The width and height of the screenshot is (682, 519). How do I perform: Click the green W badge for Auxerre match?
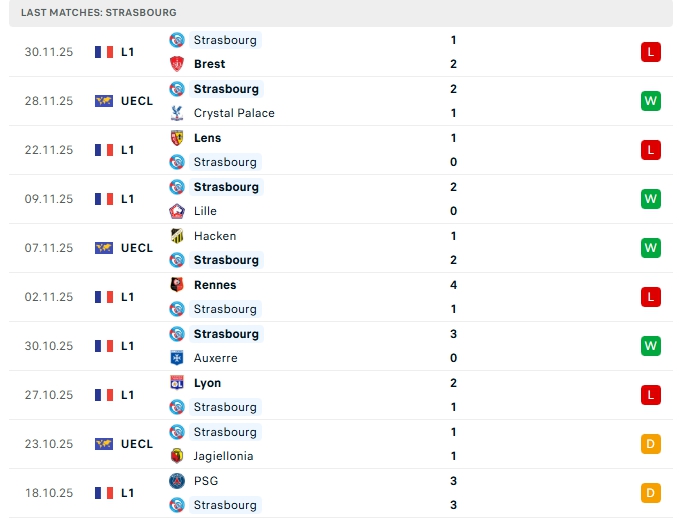point(651,346)
